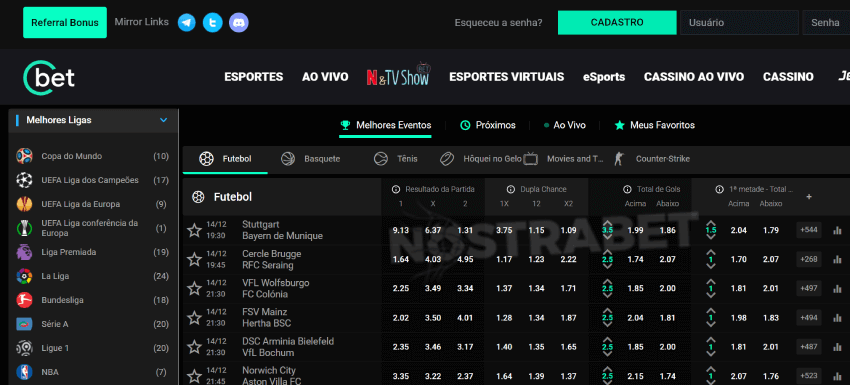This screenshot has width=850, height=385.
Task: Favorite the Stuttgart vs Bayern de Munique match
Action: (x=194, y=230)
